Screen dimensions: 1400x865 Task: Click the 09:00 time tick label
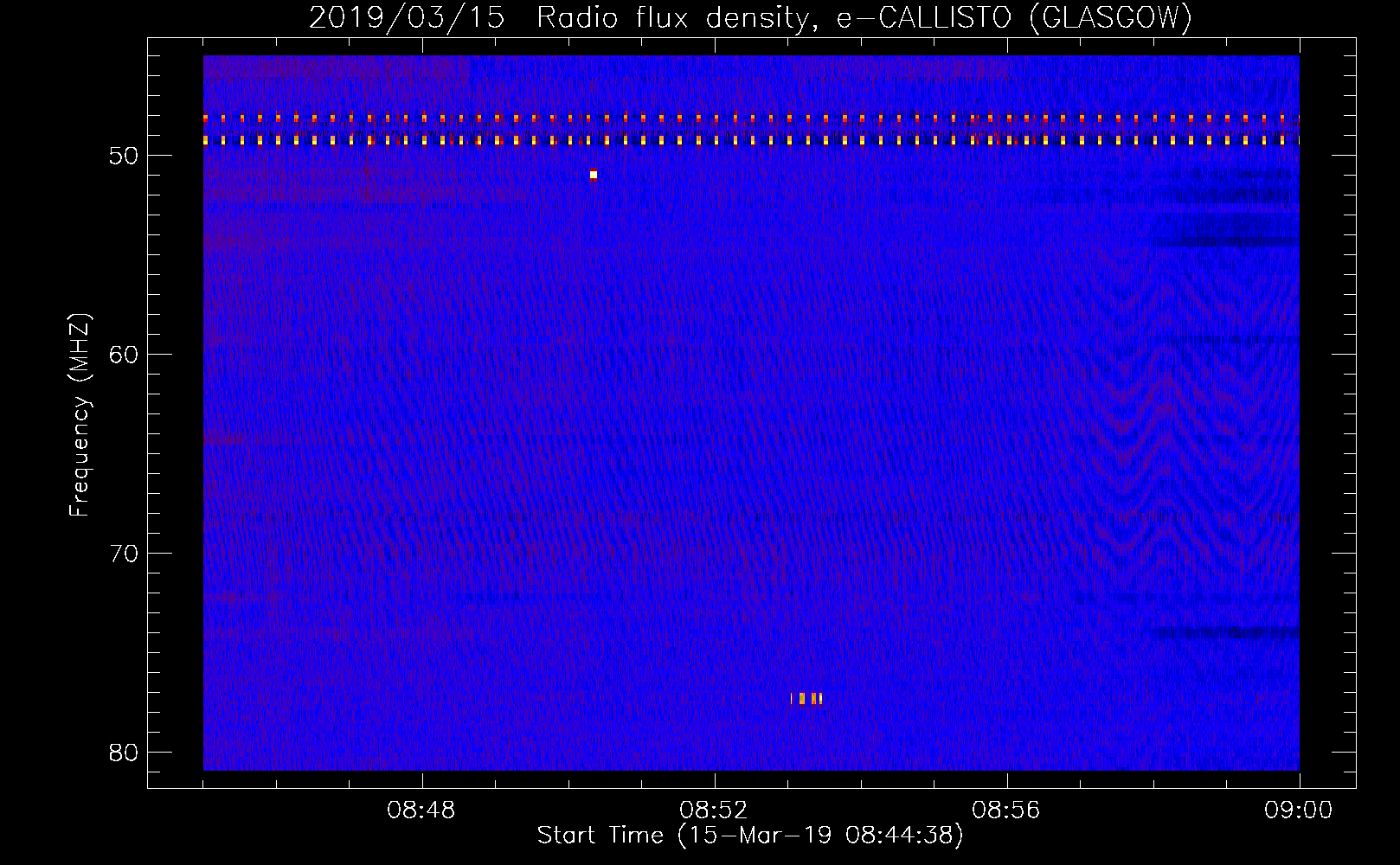click(x=1298, y=811)
